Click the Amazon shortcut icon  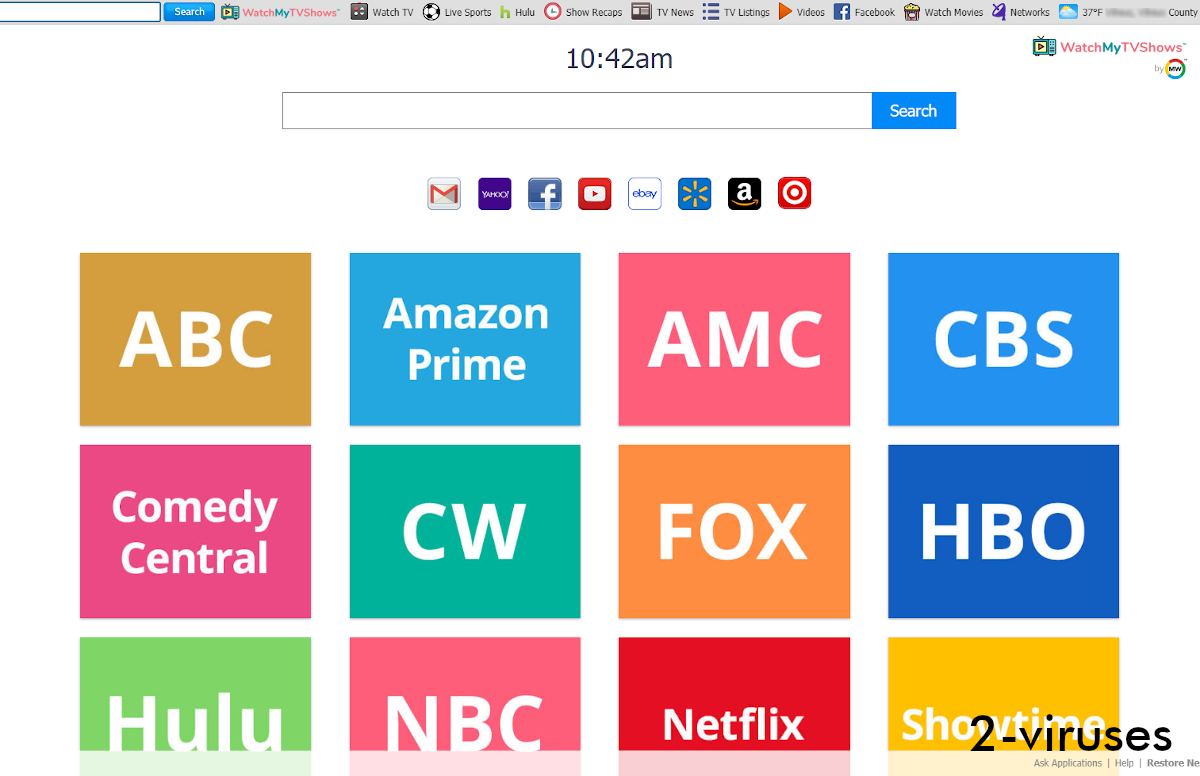[744, 193]
